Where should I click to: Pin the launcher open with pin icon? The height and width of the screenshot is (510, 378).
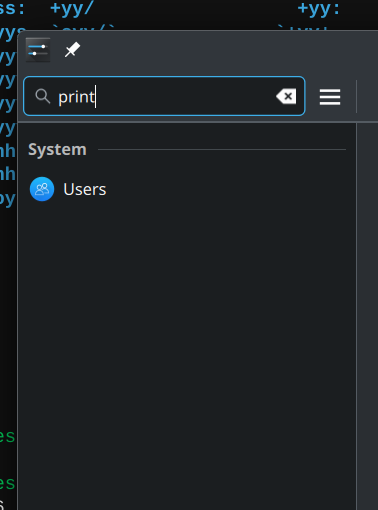click(x=72, y=50)
